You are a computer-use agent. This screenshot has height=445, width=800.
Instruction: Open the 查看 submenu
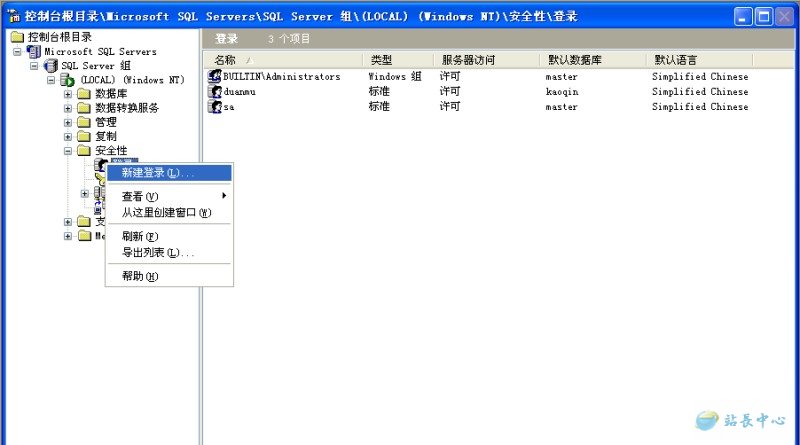click(x=169, y=196)
